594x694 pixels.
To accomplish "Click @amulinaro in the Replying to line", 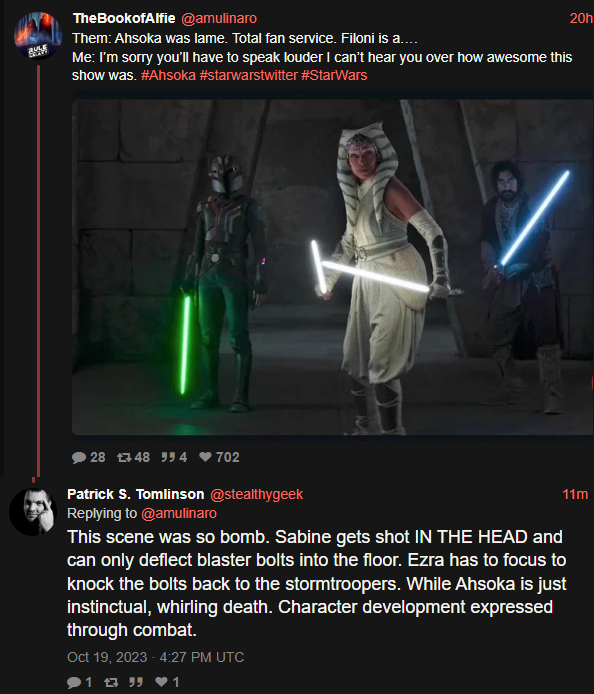I will tap(179, 513).
